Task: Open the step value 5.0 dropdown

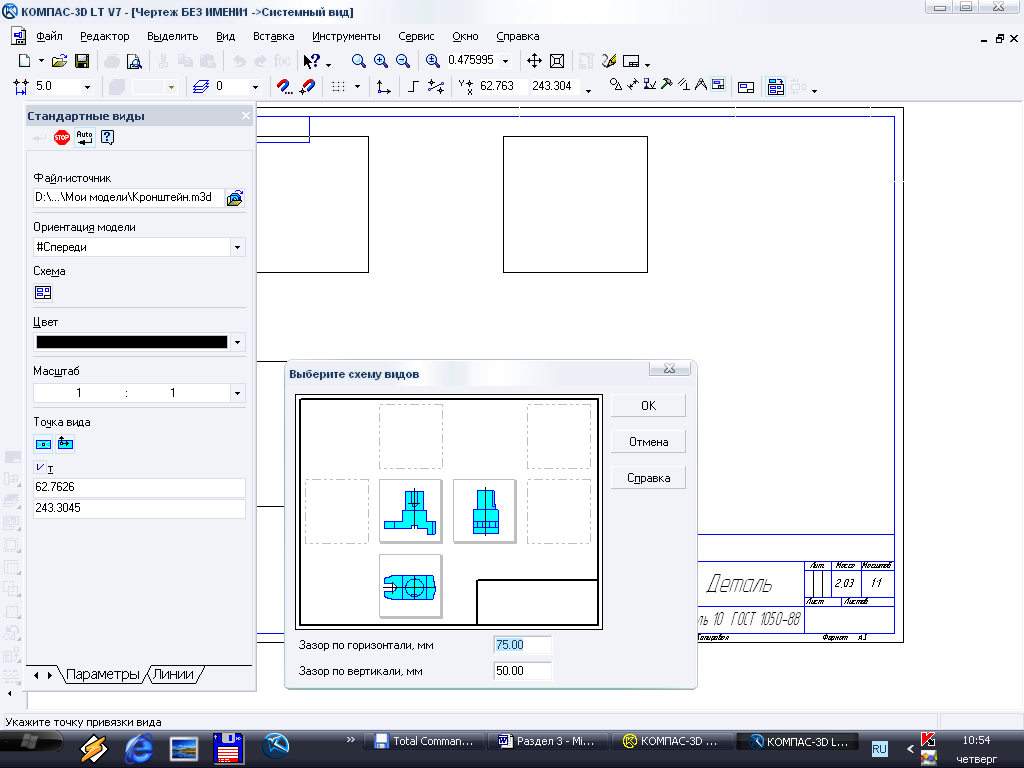Action: click(x=87, y=87)
